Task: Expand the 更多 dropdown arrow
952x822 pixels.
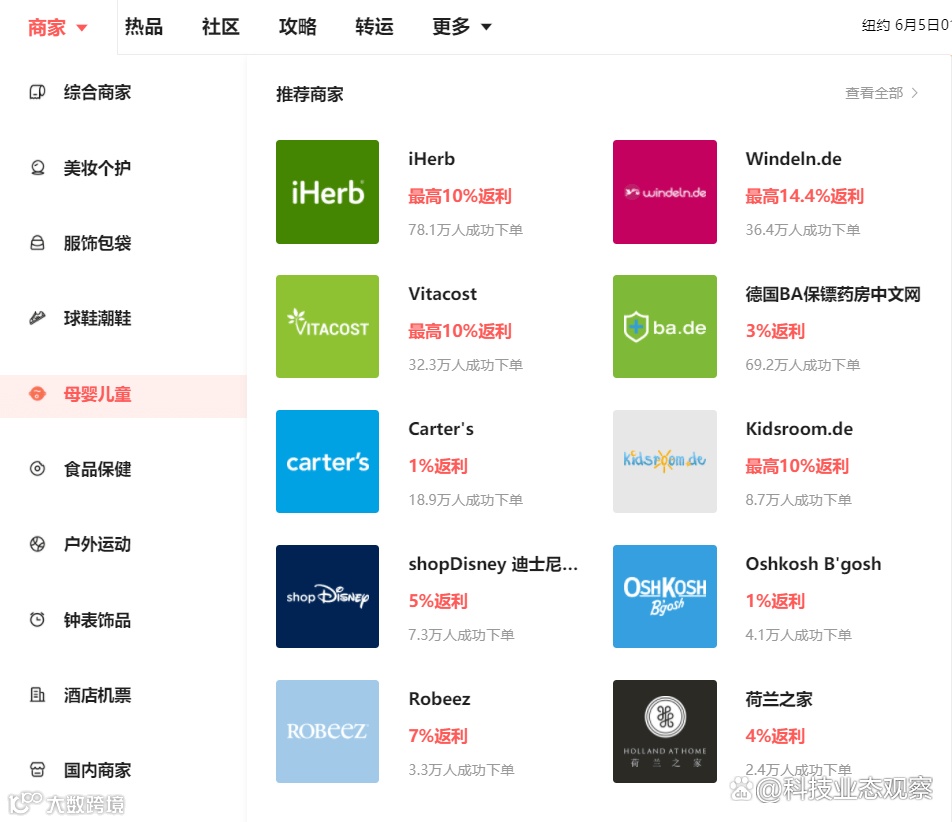Action: coord(486,27)
